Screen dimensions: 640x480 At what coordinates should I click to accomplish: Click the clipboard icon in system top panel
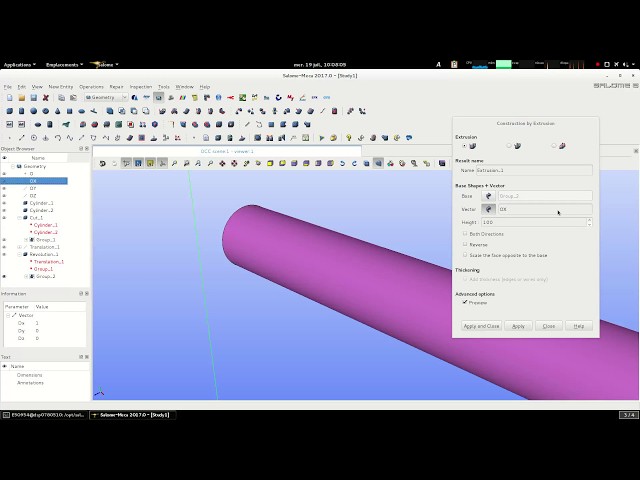tap(454, 64)
